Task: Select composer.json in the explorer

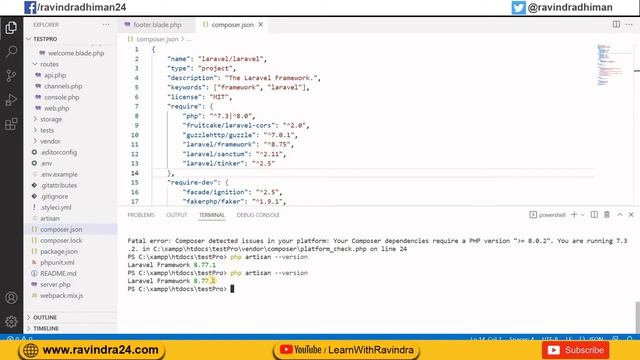Action: pos(70,229)
